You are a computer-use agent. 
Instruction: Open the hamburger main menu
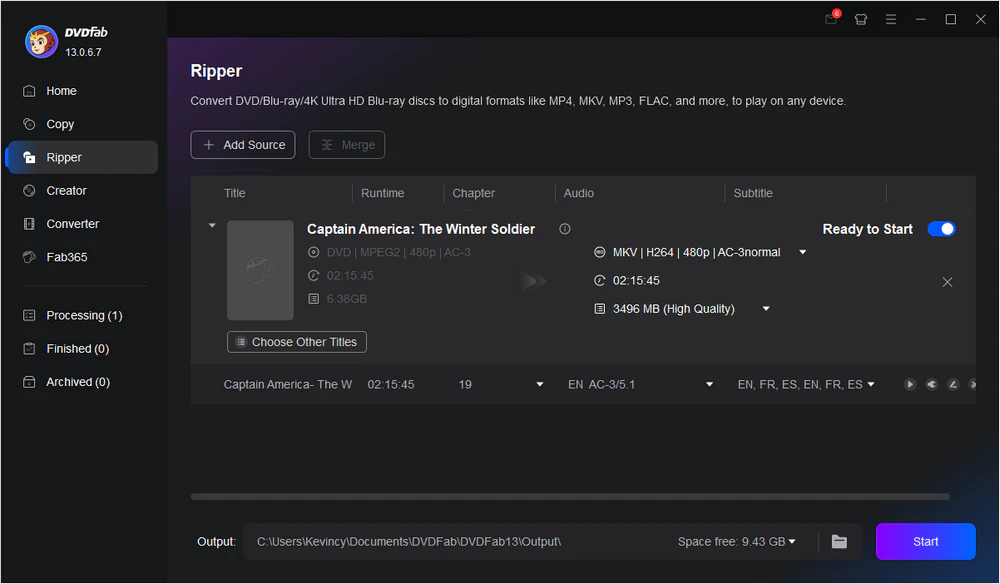pyautogui.click(x=891, y=19)
